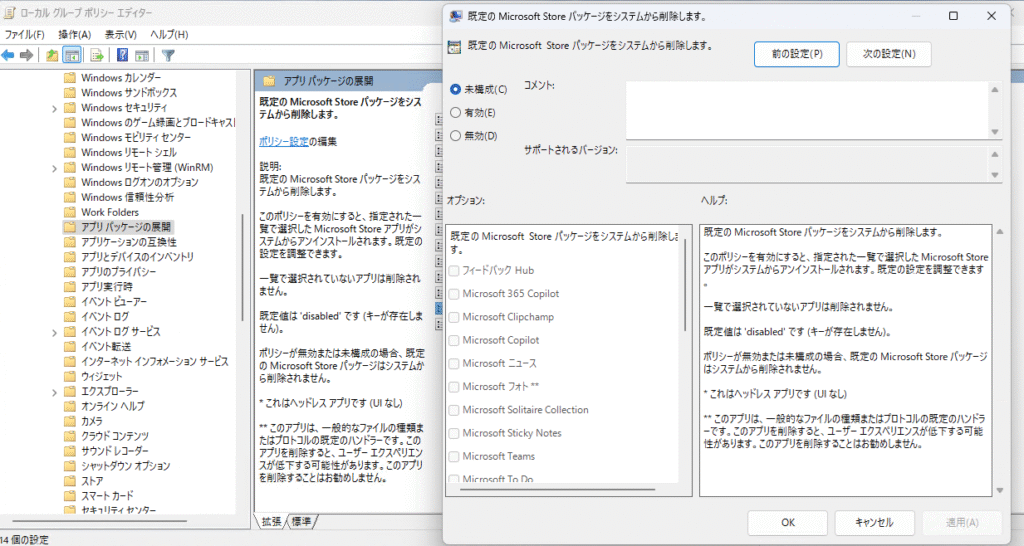Click the 次の設定(N) button

point(889,54)
